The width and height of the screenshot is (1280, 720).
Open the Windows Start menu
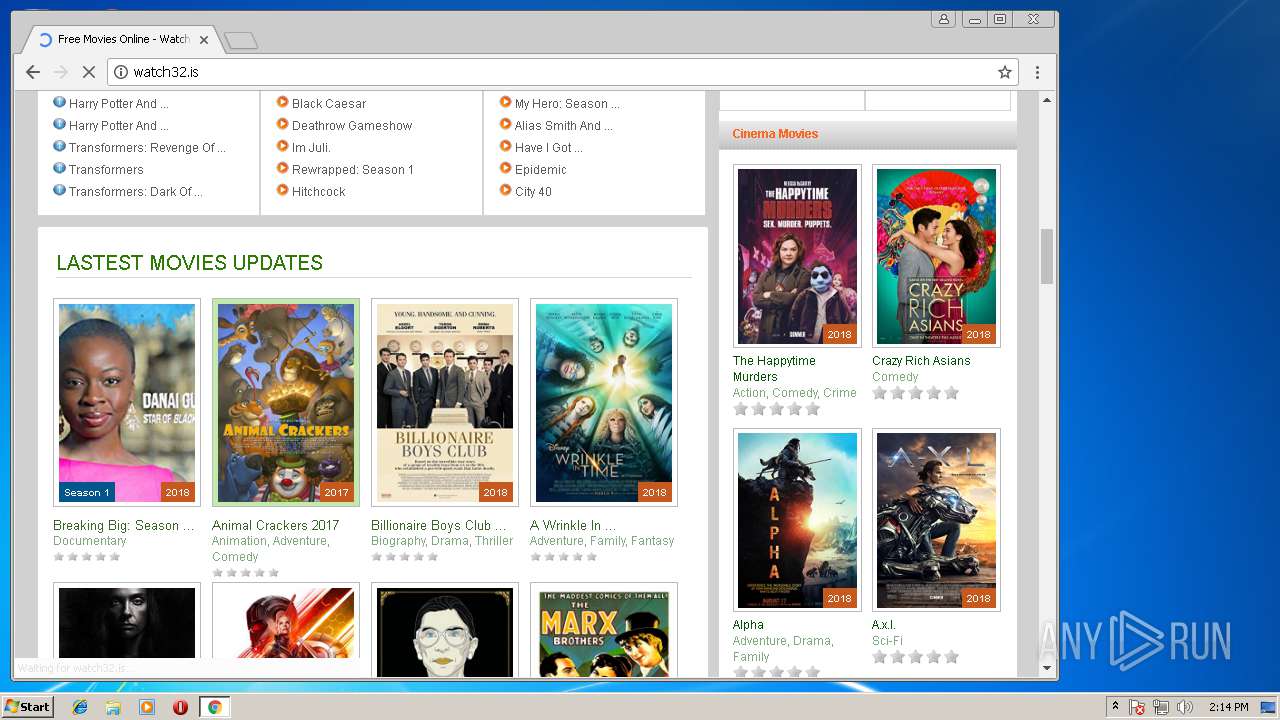27,707
